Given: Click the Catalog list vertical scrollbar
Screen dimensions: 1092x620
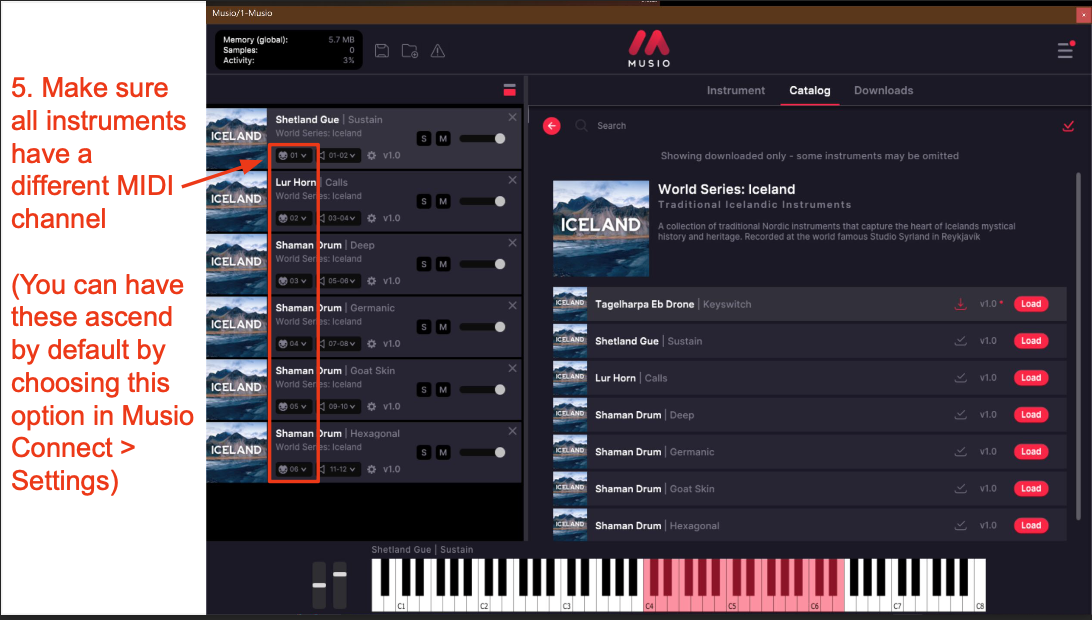Looking at the screenshot, I should click(x=1079, y=348).
